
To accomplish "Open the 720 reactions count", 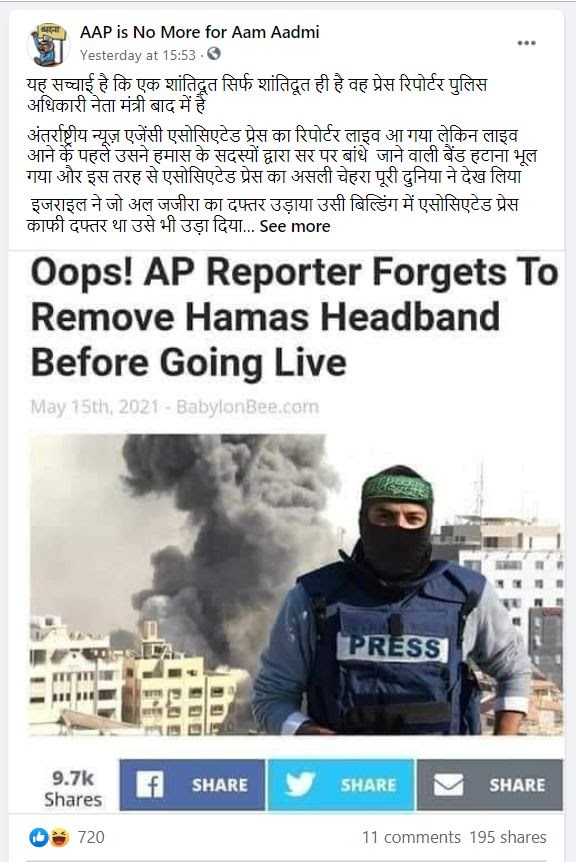I will 91,837.
